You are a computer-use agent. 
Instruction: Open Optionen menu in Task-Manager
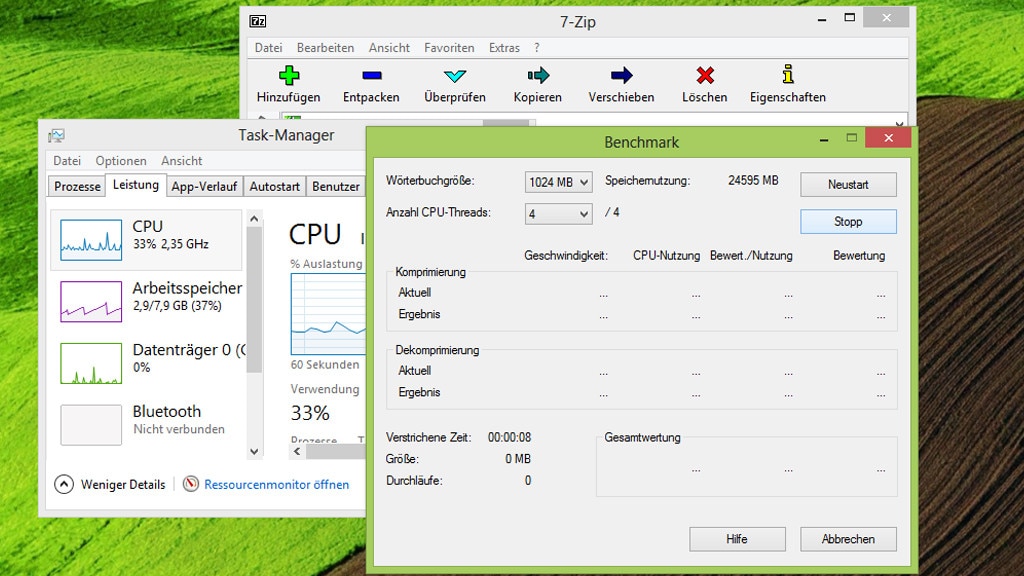coord(121,161)
